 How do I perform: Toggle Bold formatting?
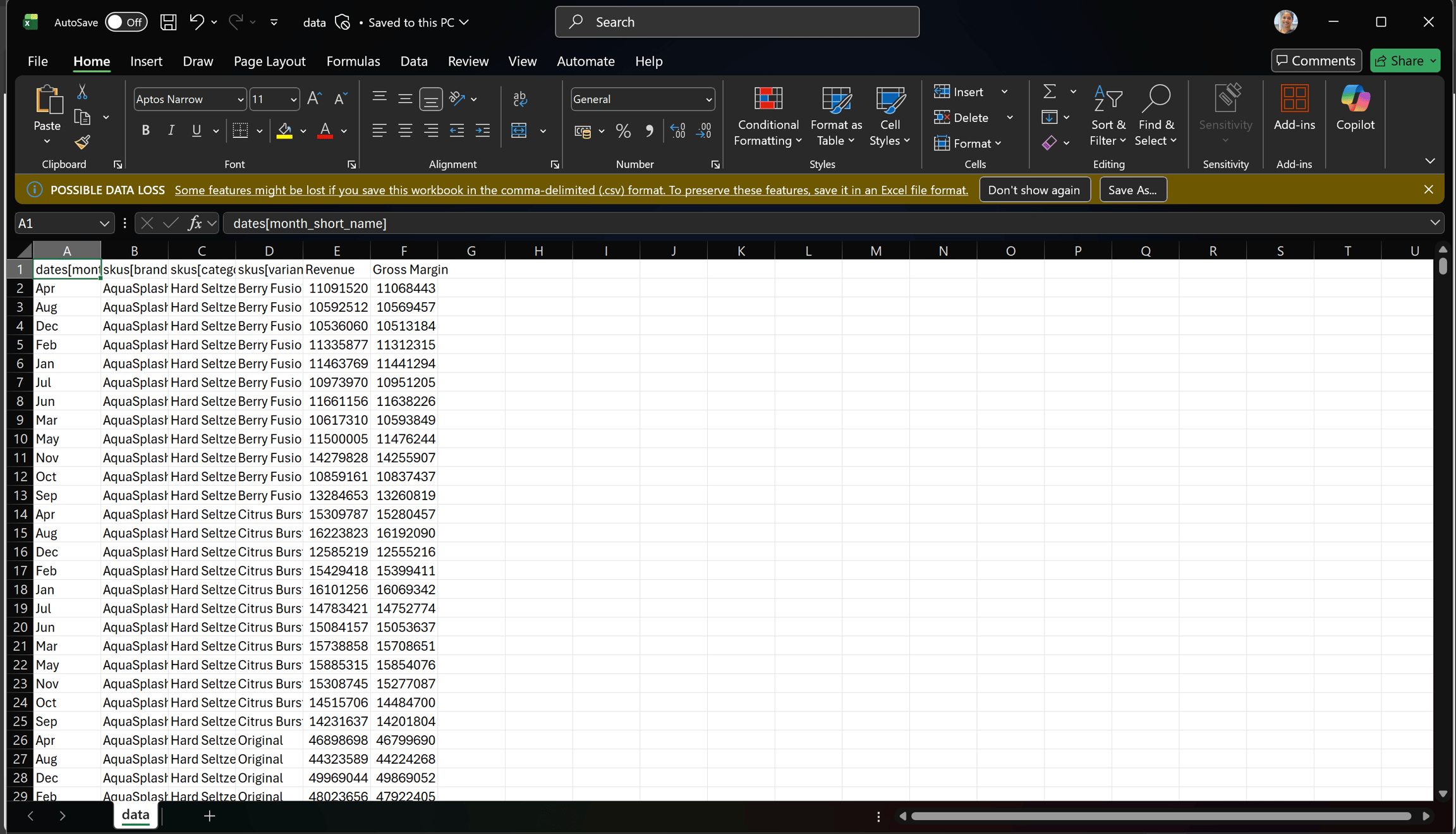coord(145,130)
